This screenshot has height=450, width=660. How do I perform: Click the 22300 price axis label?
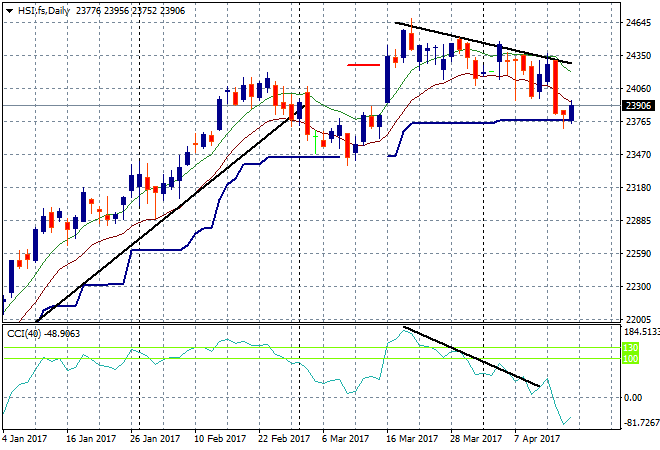coord(639,287)
